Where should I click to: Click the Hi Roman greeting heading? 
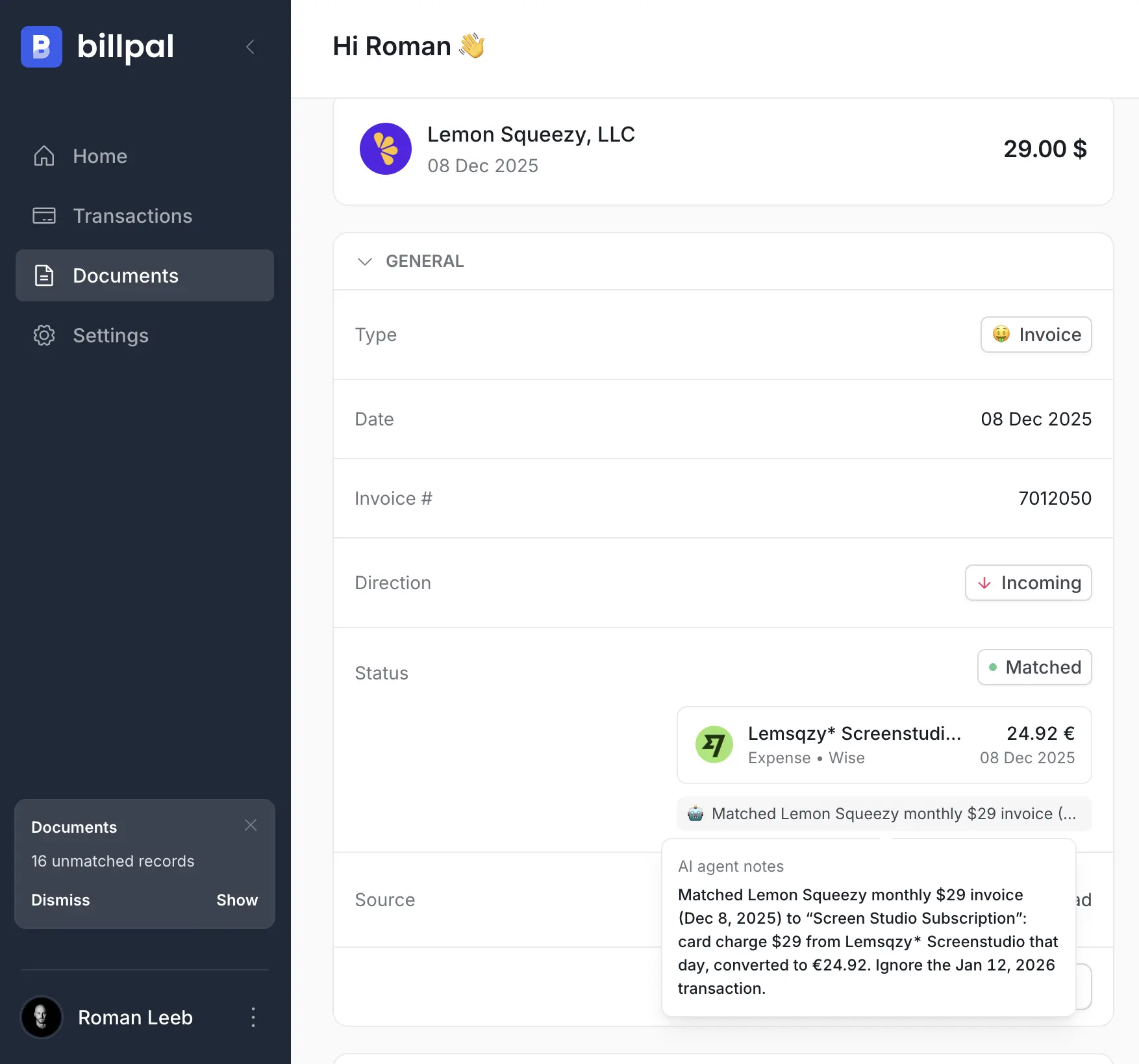click(x=409, y=46)
